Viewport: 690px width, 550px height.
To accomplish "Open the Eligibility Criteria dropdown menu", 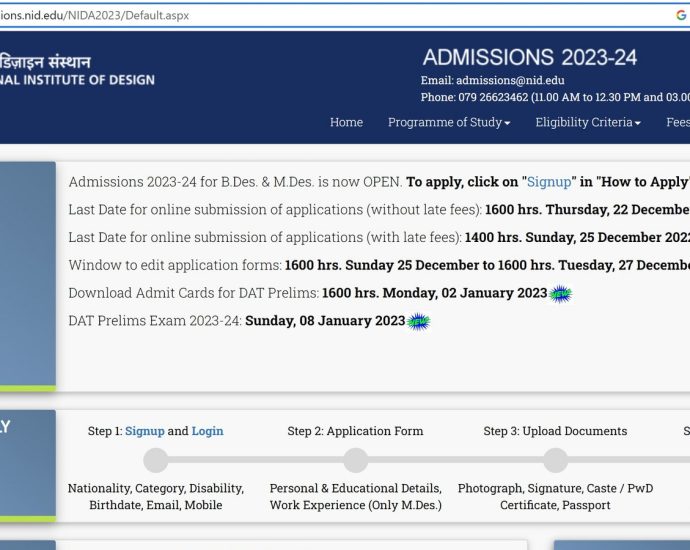I will tap(588, 122).
